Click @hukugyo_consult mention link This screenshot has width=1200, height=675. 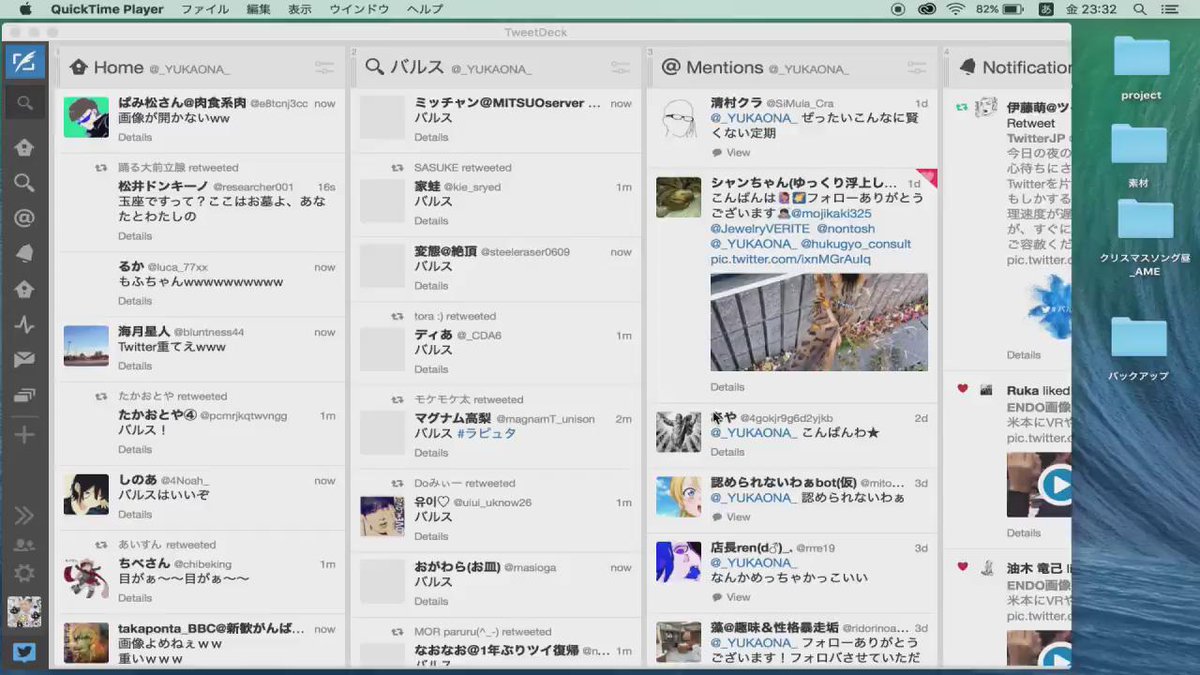pyautogui.click(x=856, y=244)
